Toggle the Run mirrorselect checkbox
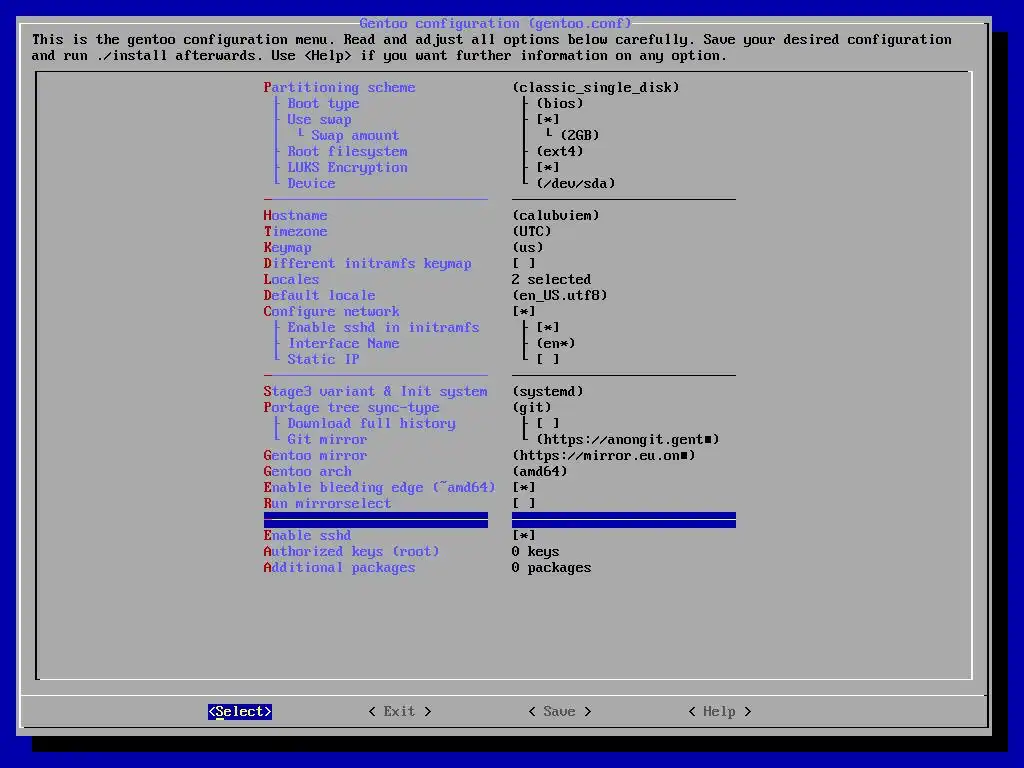 (x=524, y=504)
